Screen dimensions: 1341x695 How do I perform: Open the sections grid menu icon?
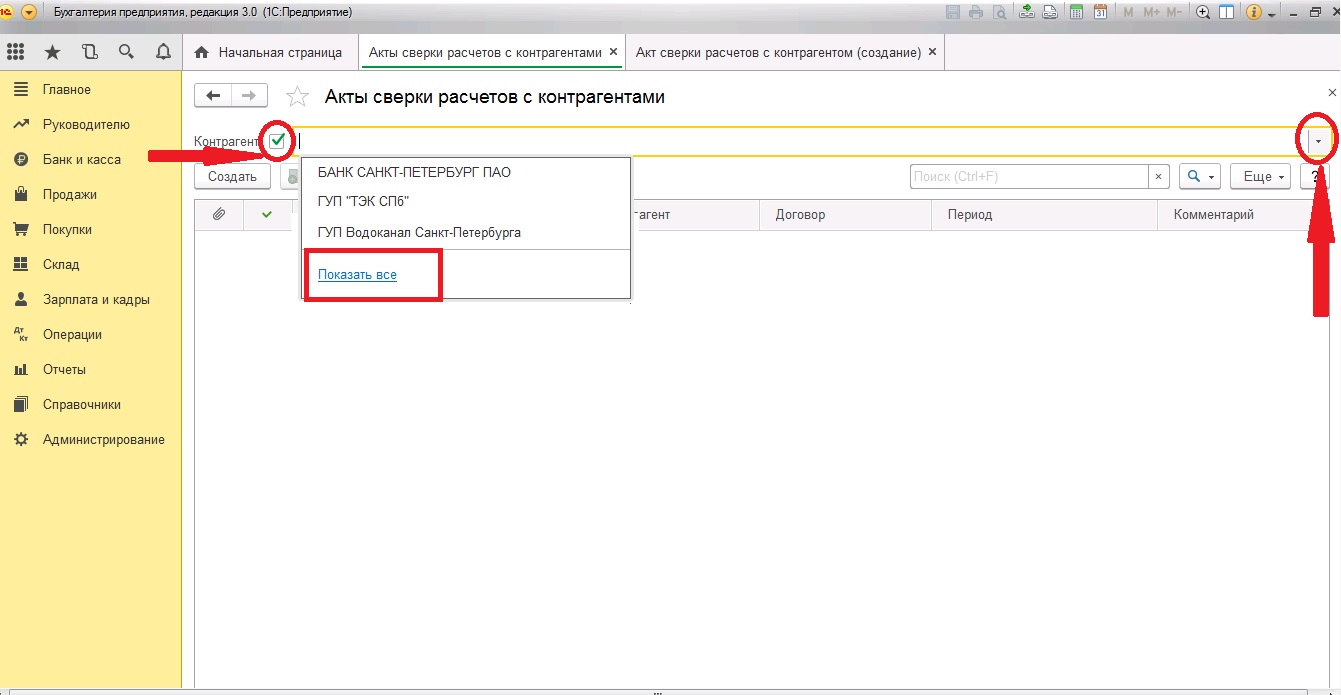16,52
